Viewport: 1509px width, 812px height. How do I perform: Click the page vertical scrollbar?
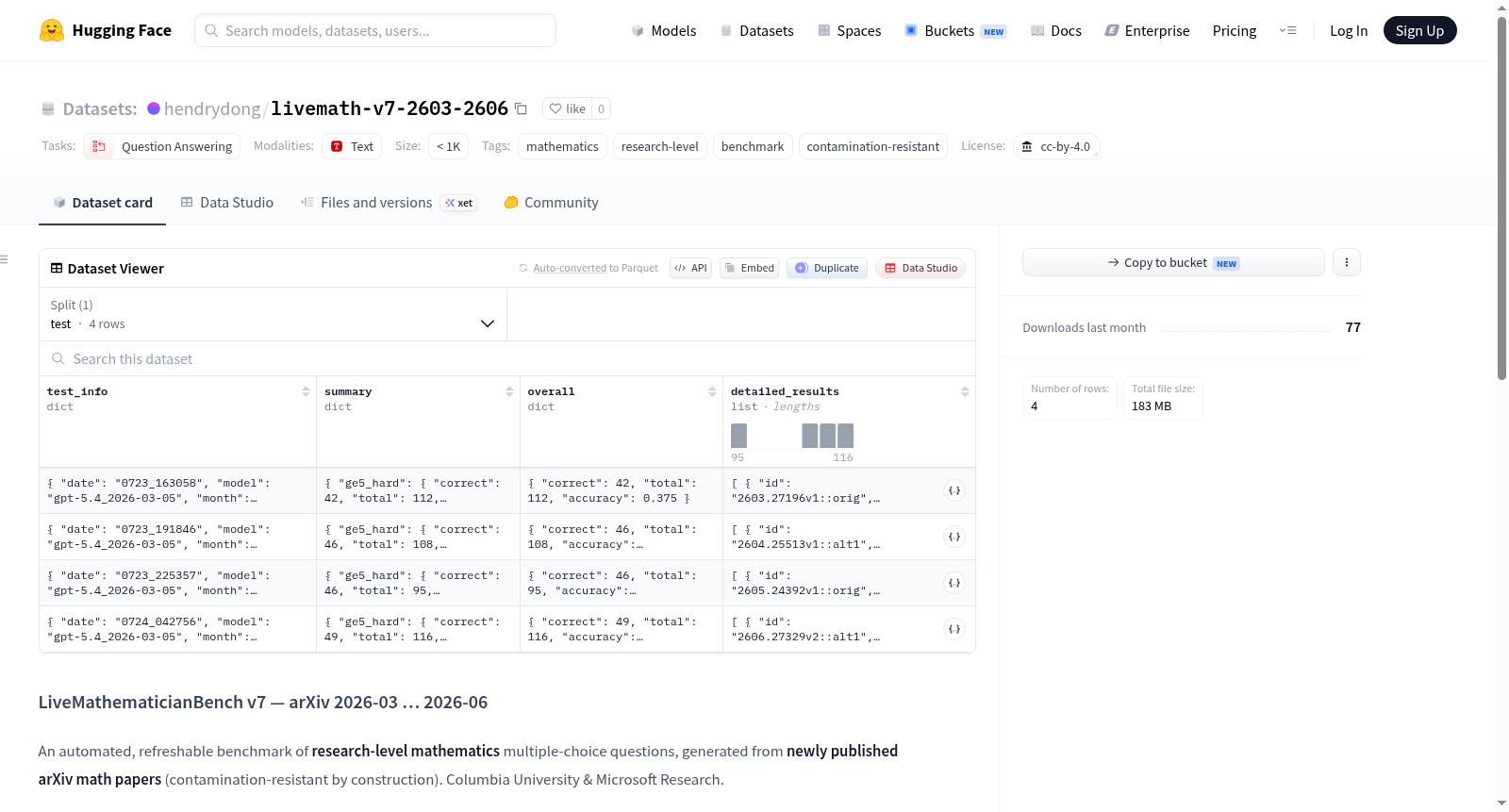pyautogui.click(x=1502, y=198)
